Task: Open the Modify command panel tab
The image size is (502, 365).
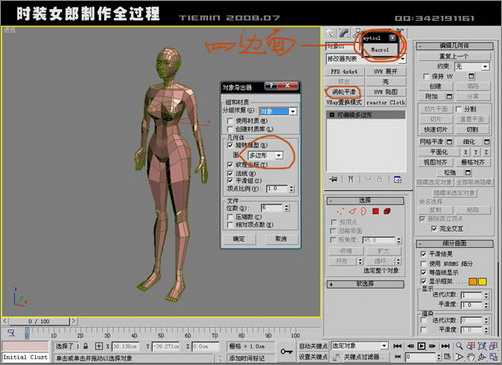Action: (344, 33)
